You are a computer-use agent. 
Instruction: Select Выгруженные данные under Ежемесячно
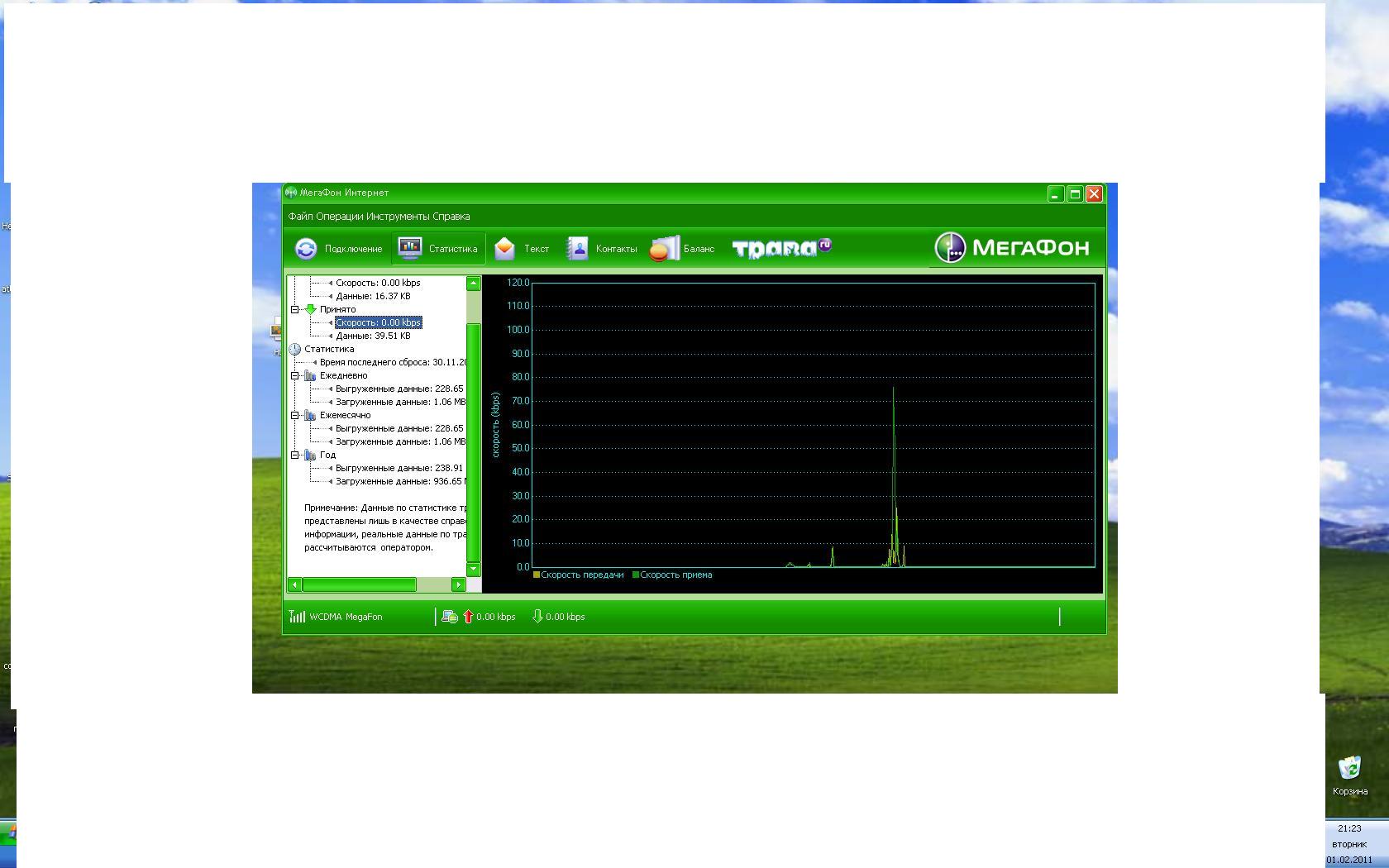point(400,428)
